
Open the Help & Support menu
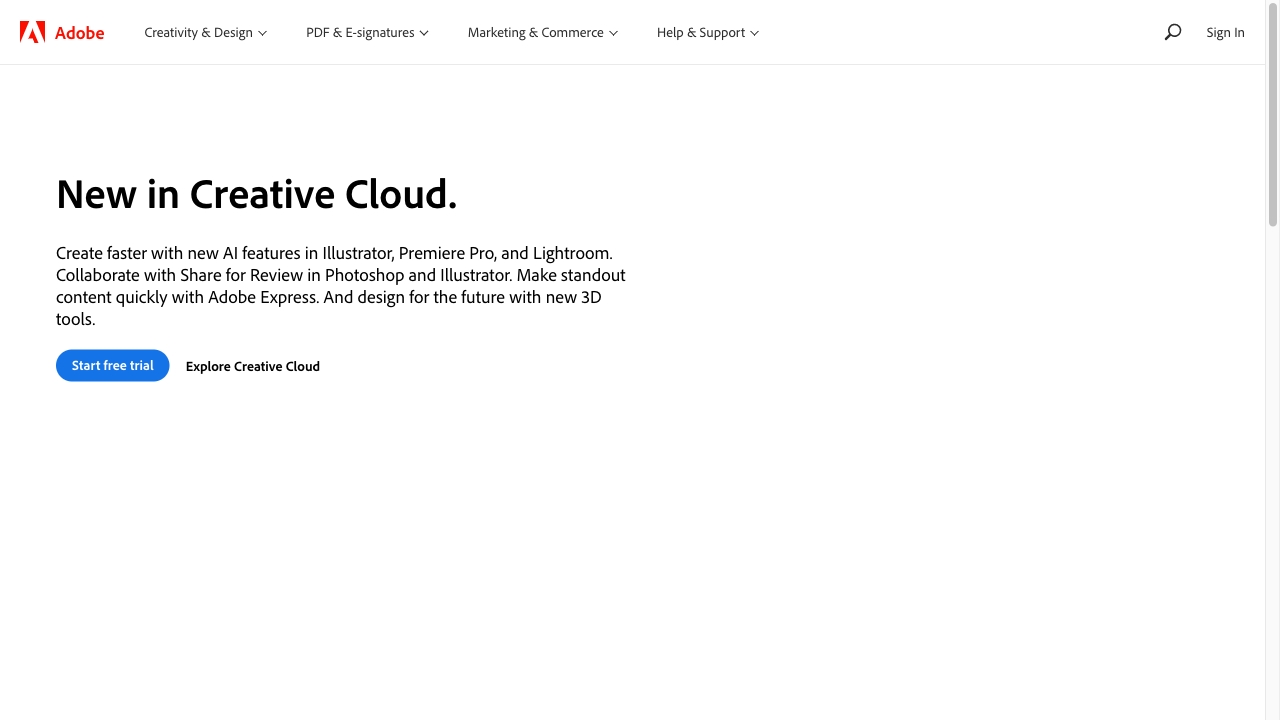[700, 33]
